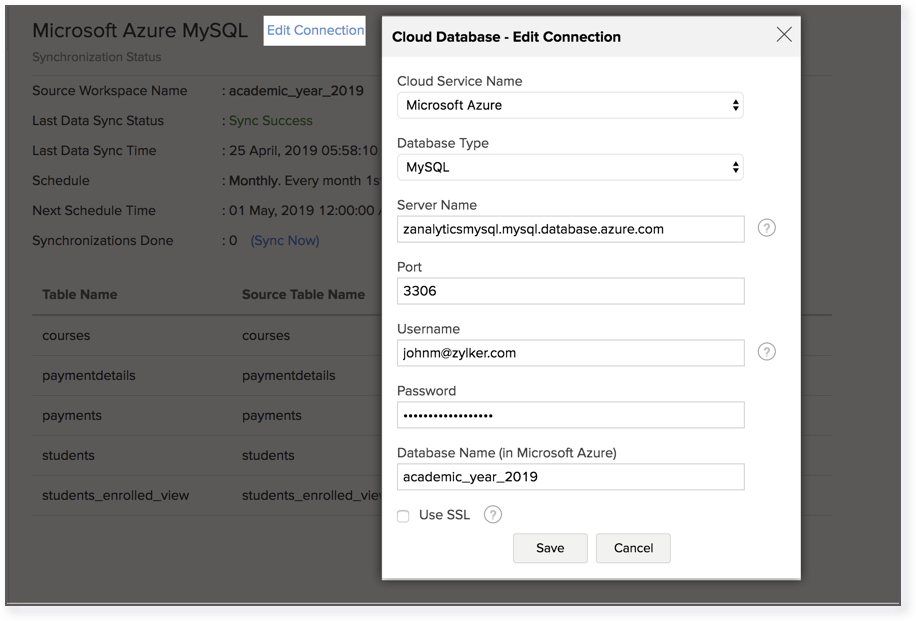This screenshot has height=621, width=916.
Task: Save the connection settings
Action: pos(550,548)
